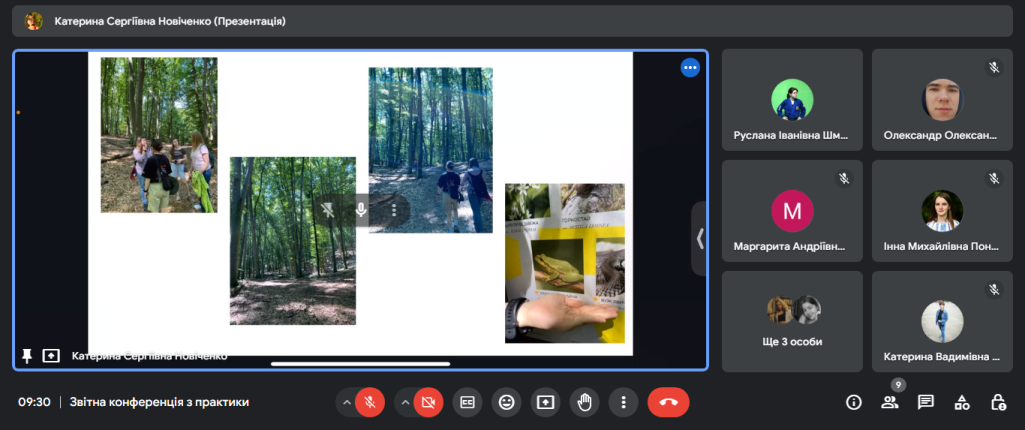Screen dimensions: 1025x430
Task: Click the presenter avatar in top banner
Action: pyautogui.click(x=33, y=21)
